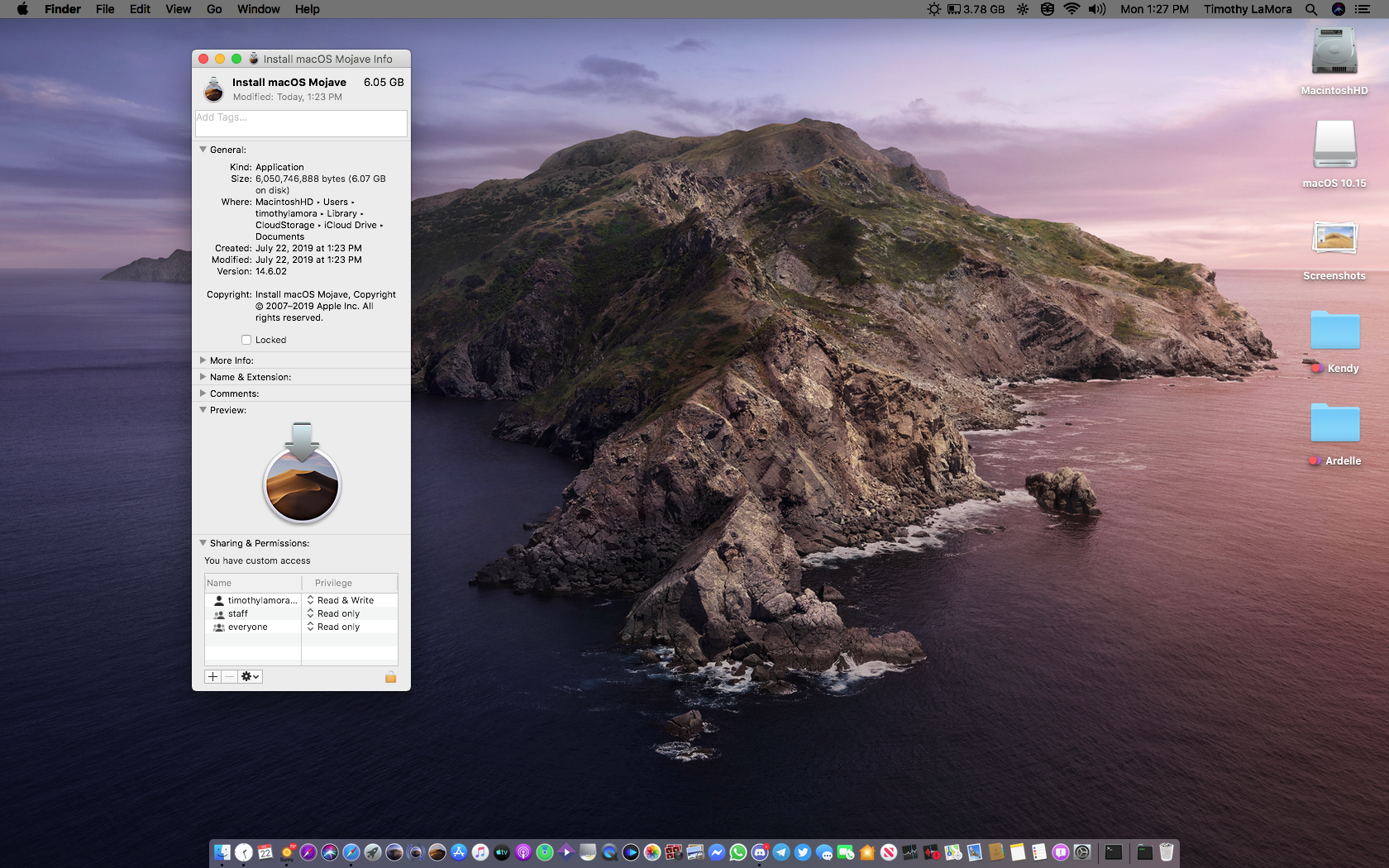Open the Trash in the Dock

1167,852
